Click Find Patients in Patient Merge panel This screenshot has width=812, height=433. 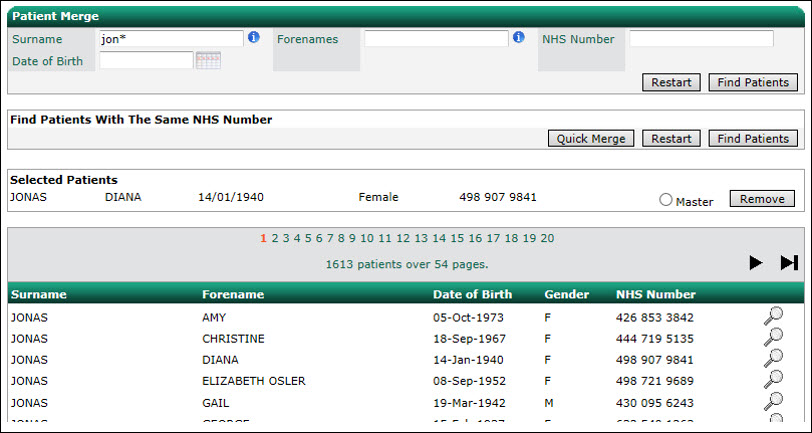[753, 82]
